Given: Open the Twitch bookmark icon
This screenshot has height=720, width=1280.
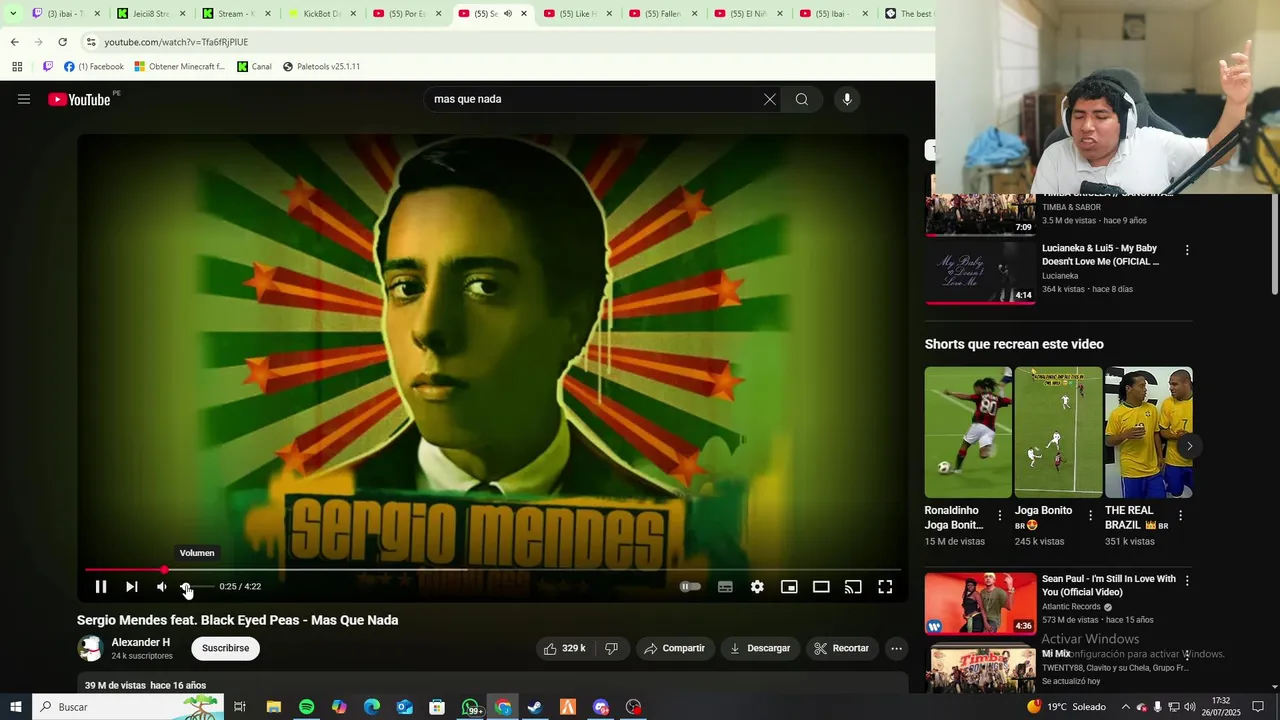Looking at the screenshot, I should pyautogui.click(x=47, y=67).
